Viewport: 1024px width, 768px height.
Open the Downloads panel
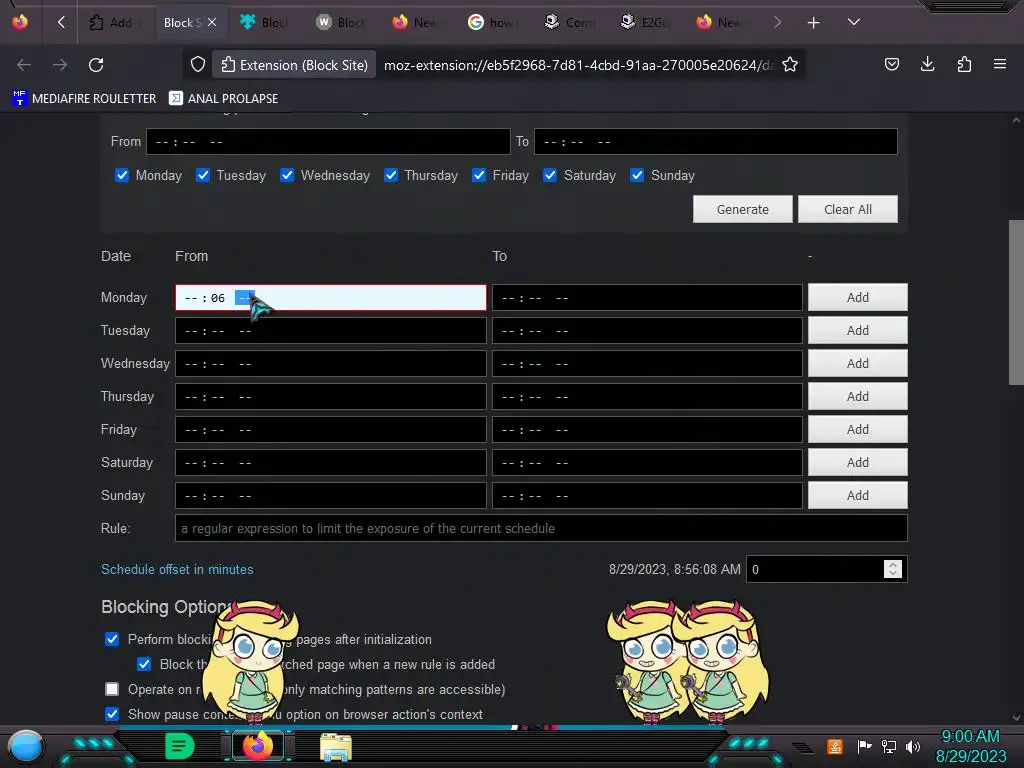click(x=927, y=64)
